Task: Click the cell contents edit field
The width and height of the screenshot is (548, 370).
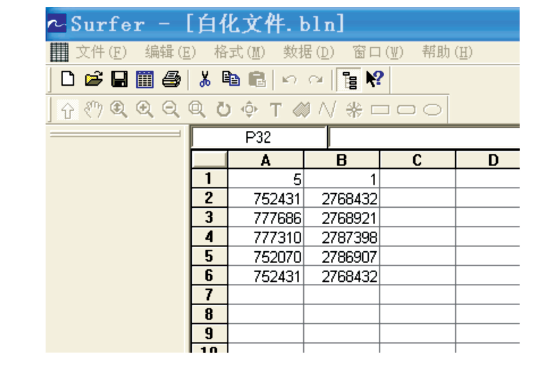Action: tap(425, 137)
